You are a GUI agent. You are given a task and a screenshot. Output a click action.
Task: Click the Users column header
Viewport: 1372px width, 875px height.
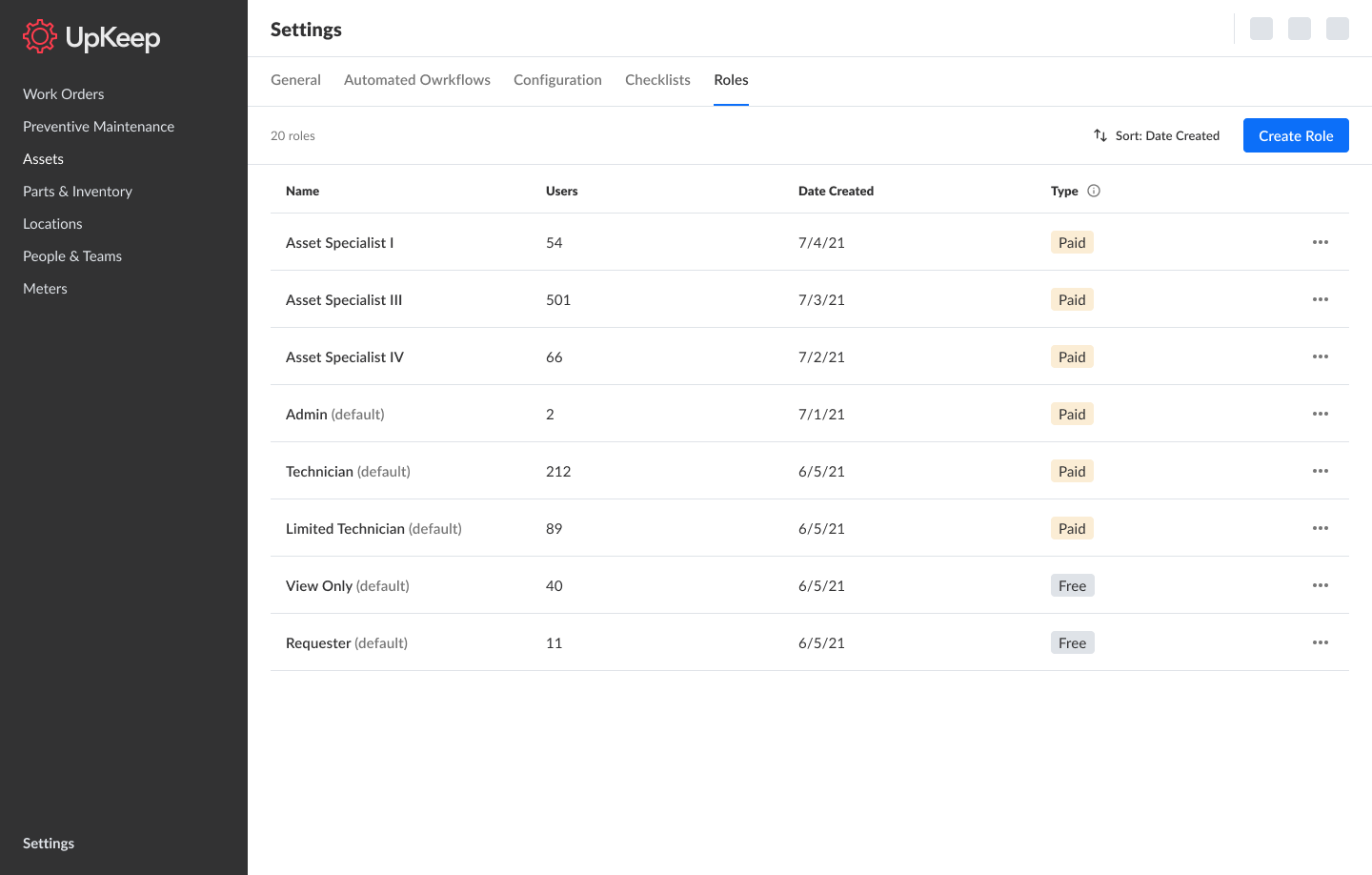coord(561,191)
